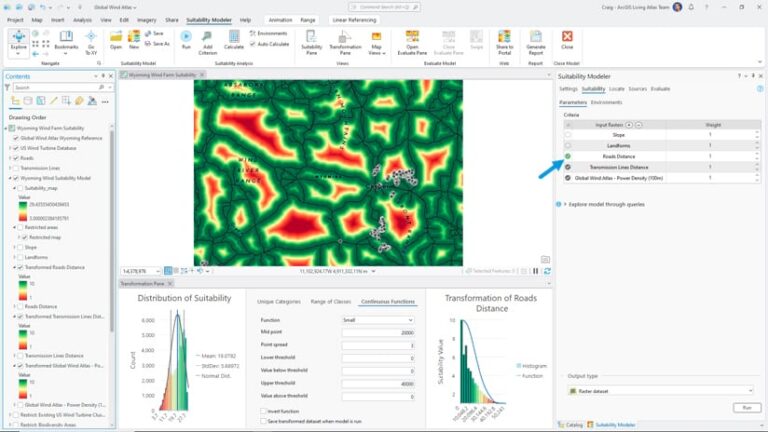Open the Map Views dropdown
This screenshot has width=768, height=432.
[376, 42]
